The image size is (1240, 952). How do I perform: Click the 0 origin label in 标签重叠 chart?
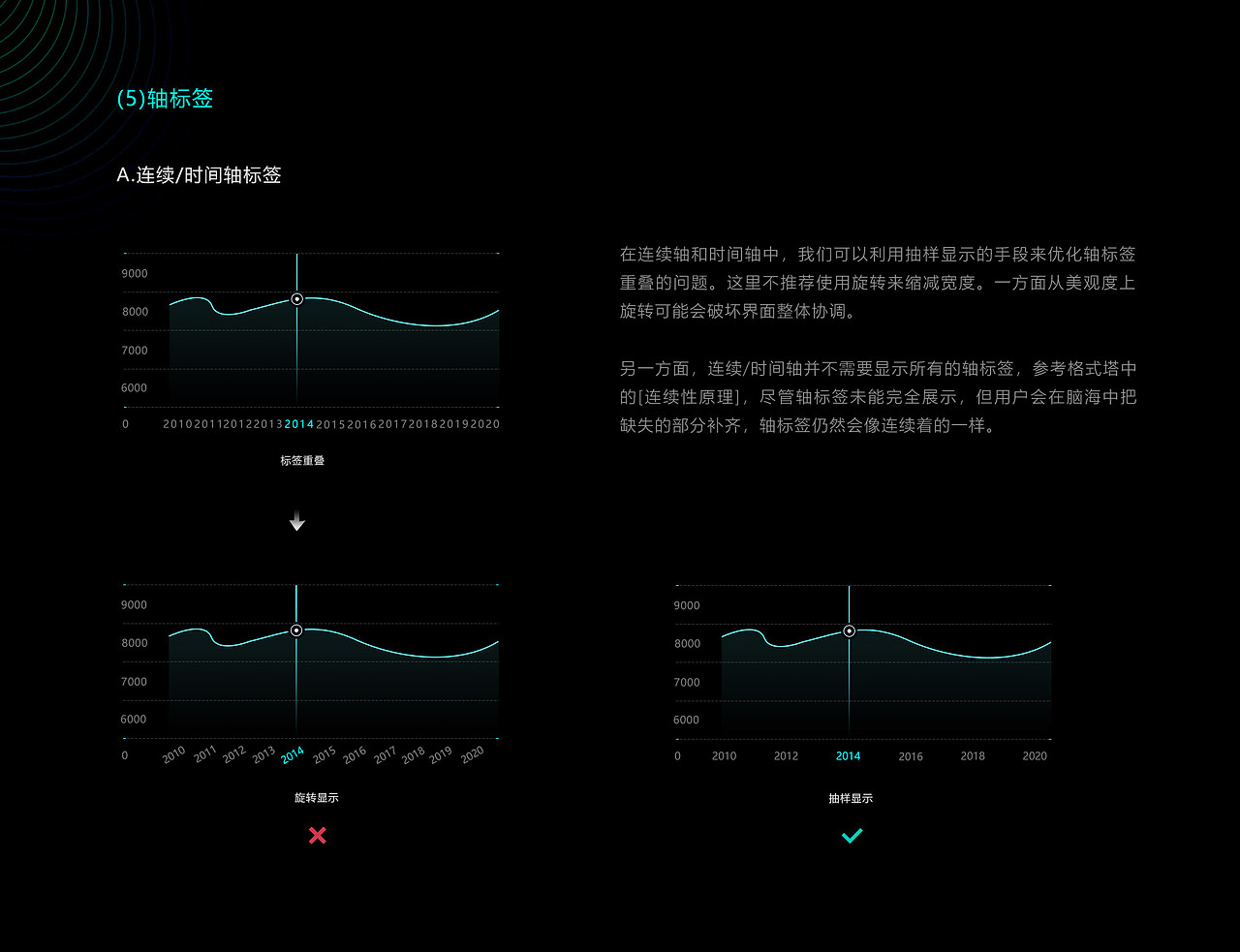(125, 424)
